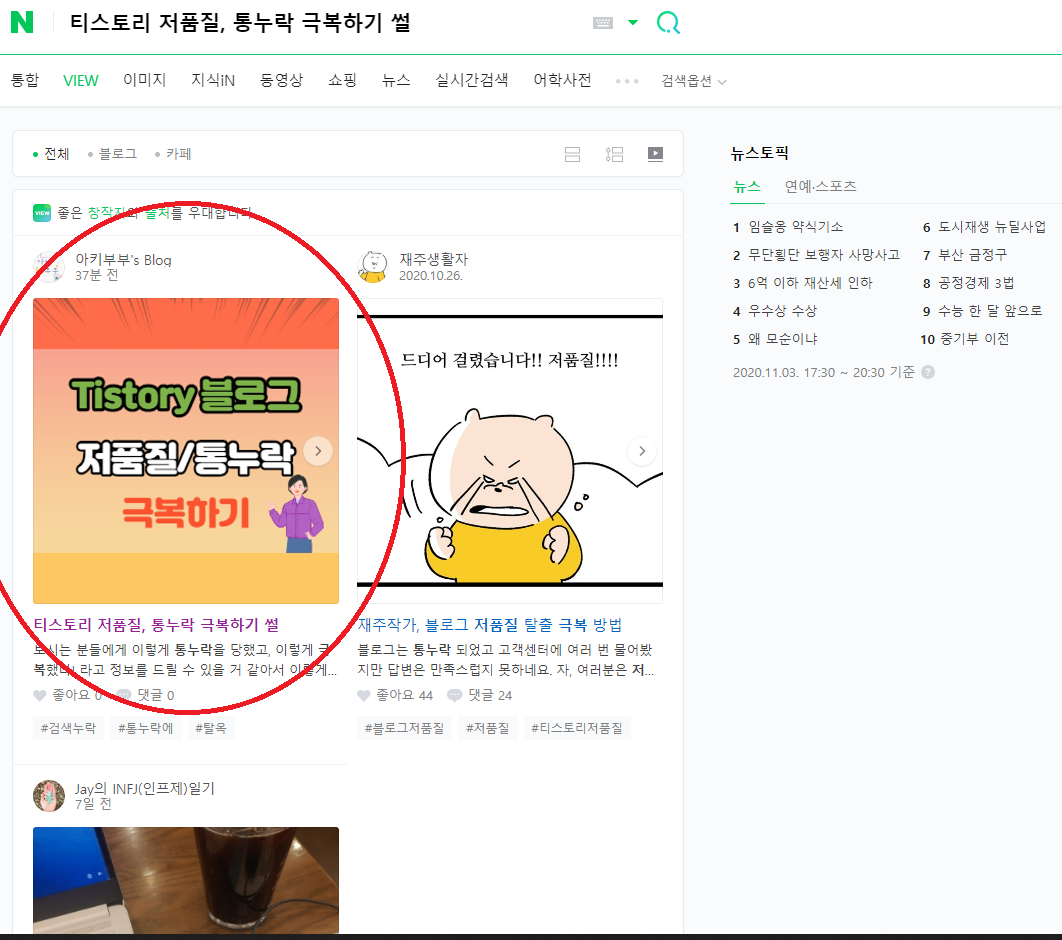This screenshot has width=1062, height=940.
Task: Click next arrow on Tistory블로그 thumbnail
Action: click(318, 451)
